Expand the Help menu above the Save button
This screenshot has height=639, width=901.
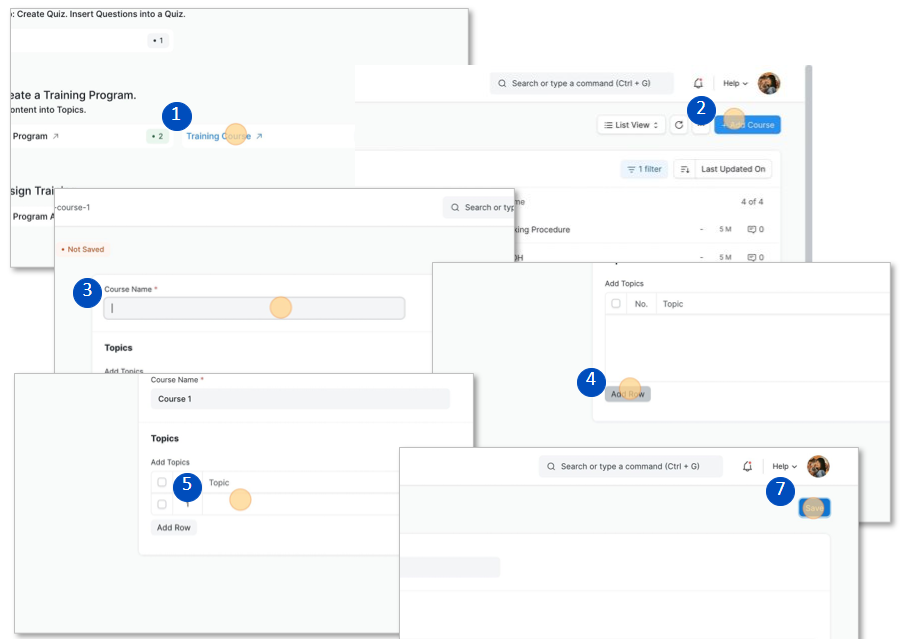[784, 466]
